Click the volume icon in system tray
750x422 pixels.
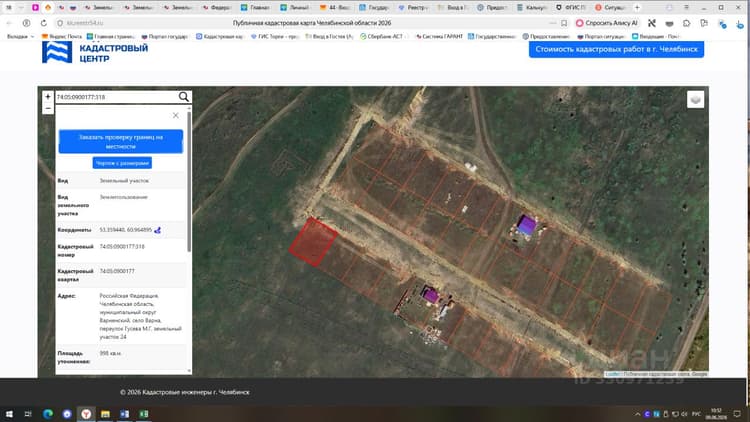(x=684, y=414)
